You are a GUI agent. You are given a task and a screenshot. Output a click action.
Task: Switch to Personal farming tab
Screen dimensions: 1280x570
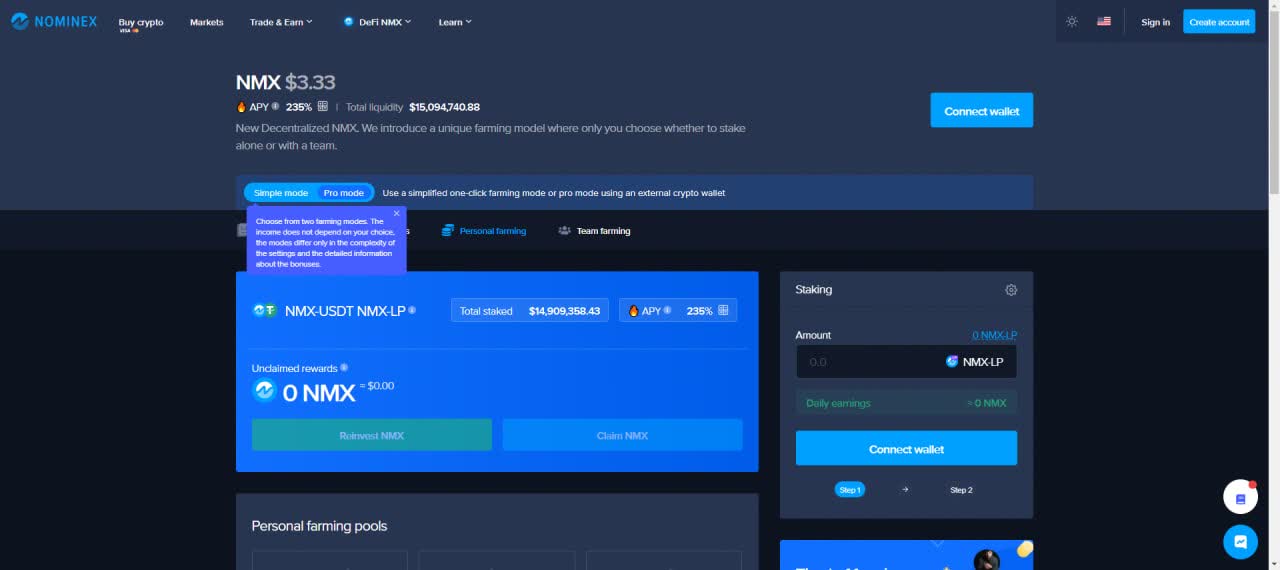point(484,231)
